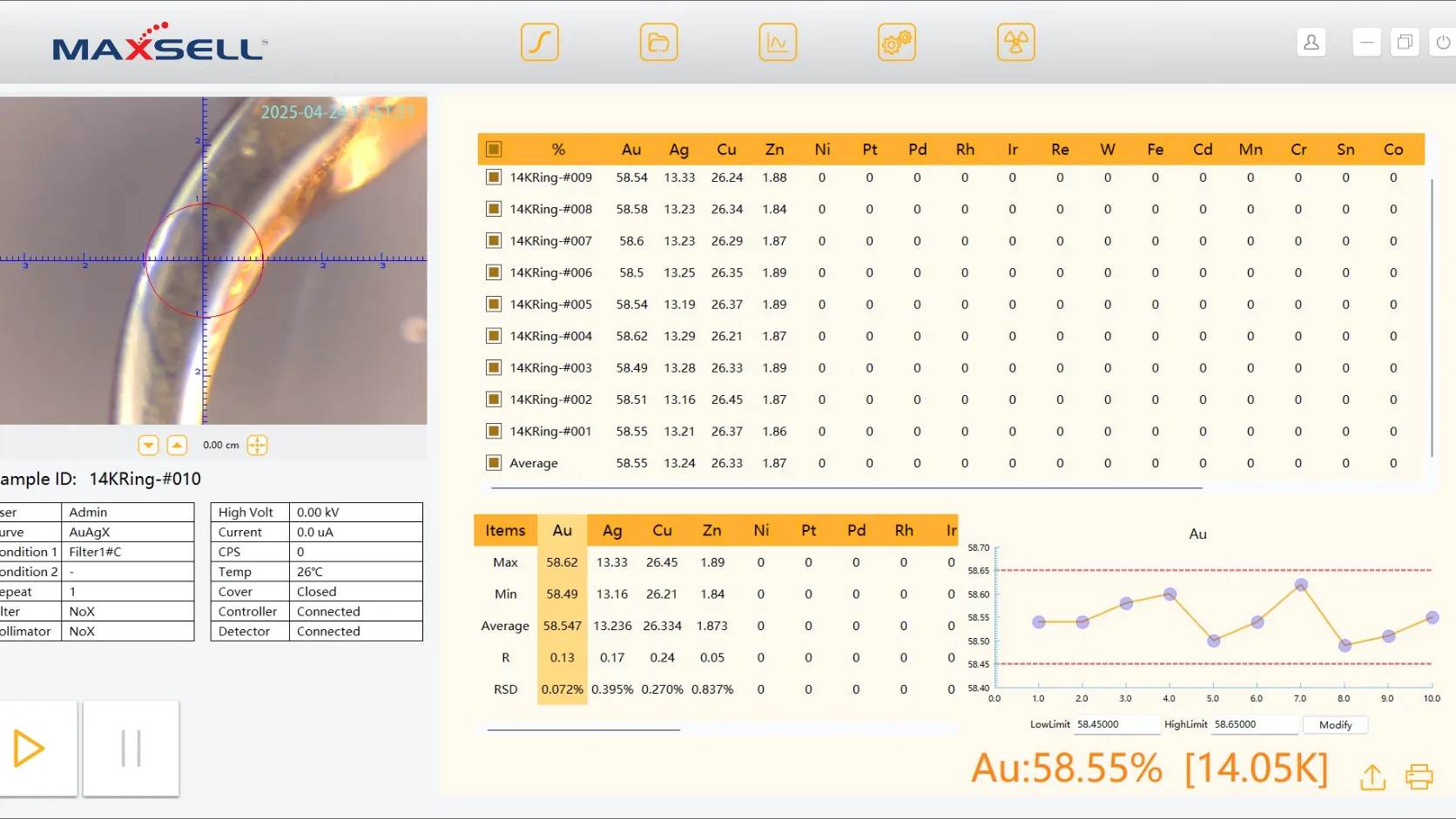Click the stage move-down arrow icon
Image resolution: width=1456 pixels, height=819 pixels.
[x=148, y=445]
